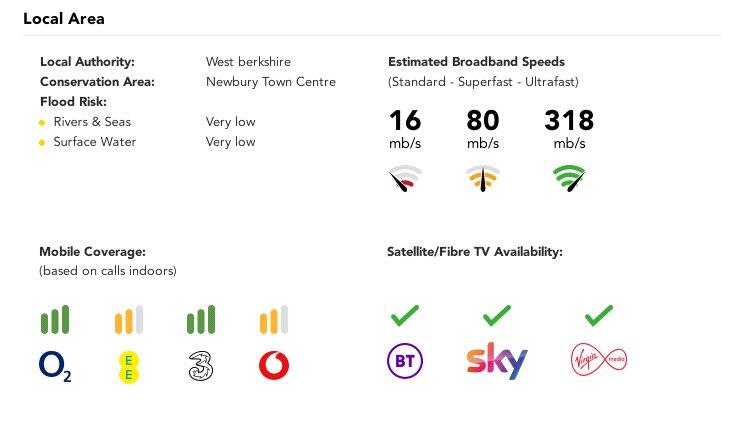Click the green ultrafast speed gauge
744x422 pixels.
pos(569,178)
